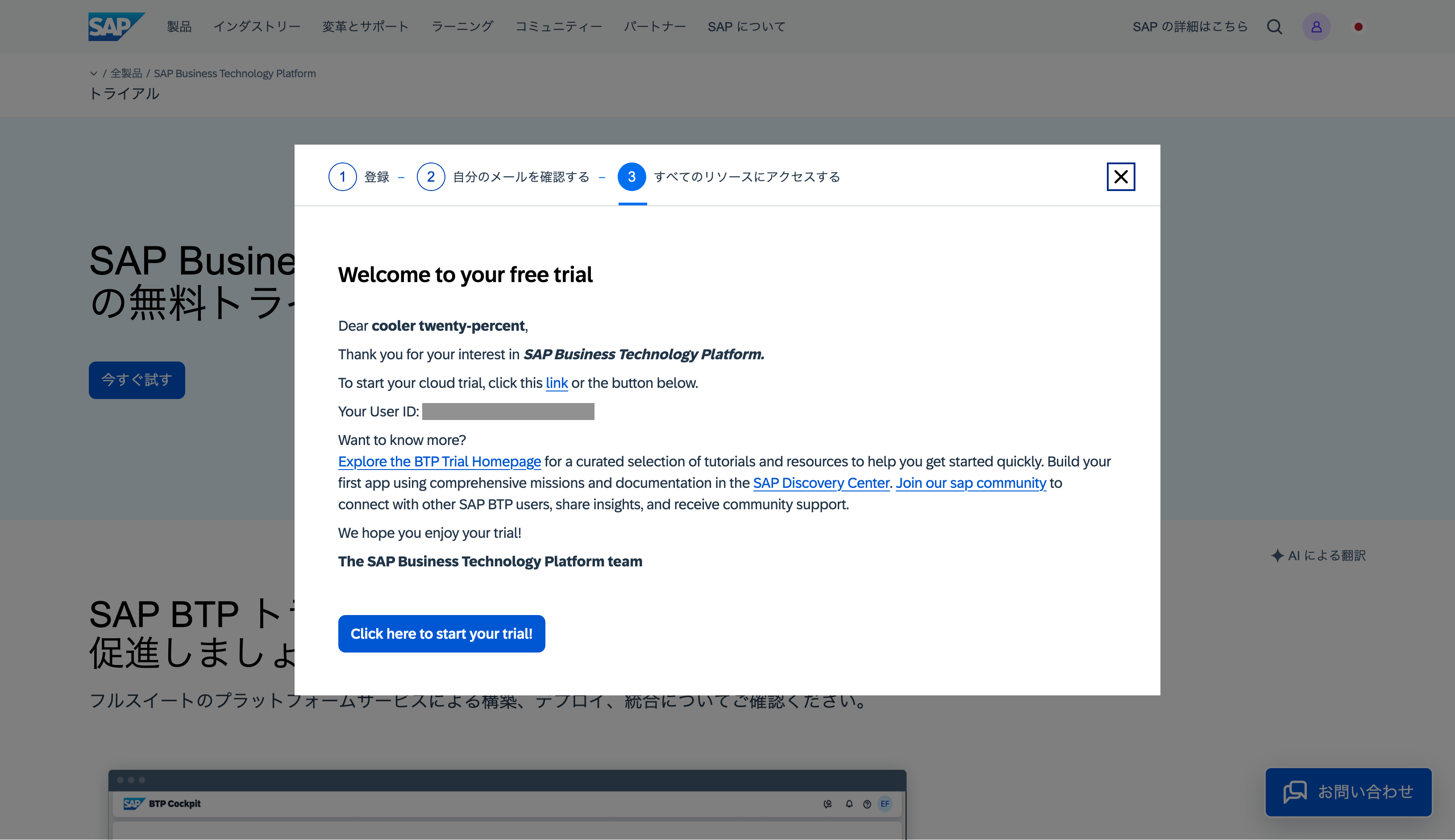The image size is (1455, 840).
Task: Click the inline 'link' hyperlink
Action: (x=556, y=383)
